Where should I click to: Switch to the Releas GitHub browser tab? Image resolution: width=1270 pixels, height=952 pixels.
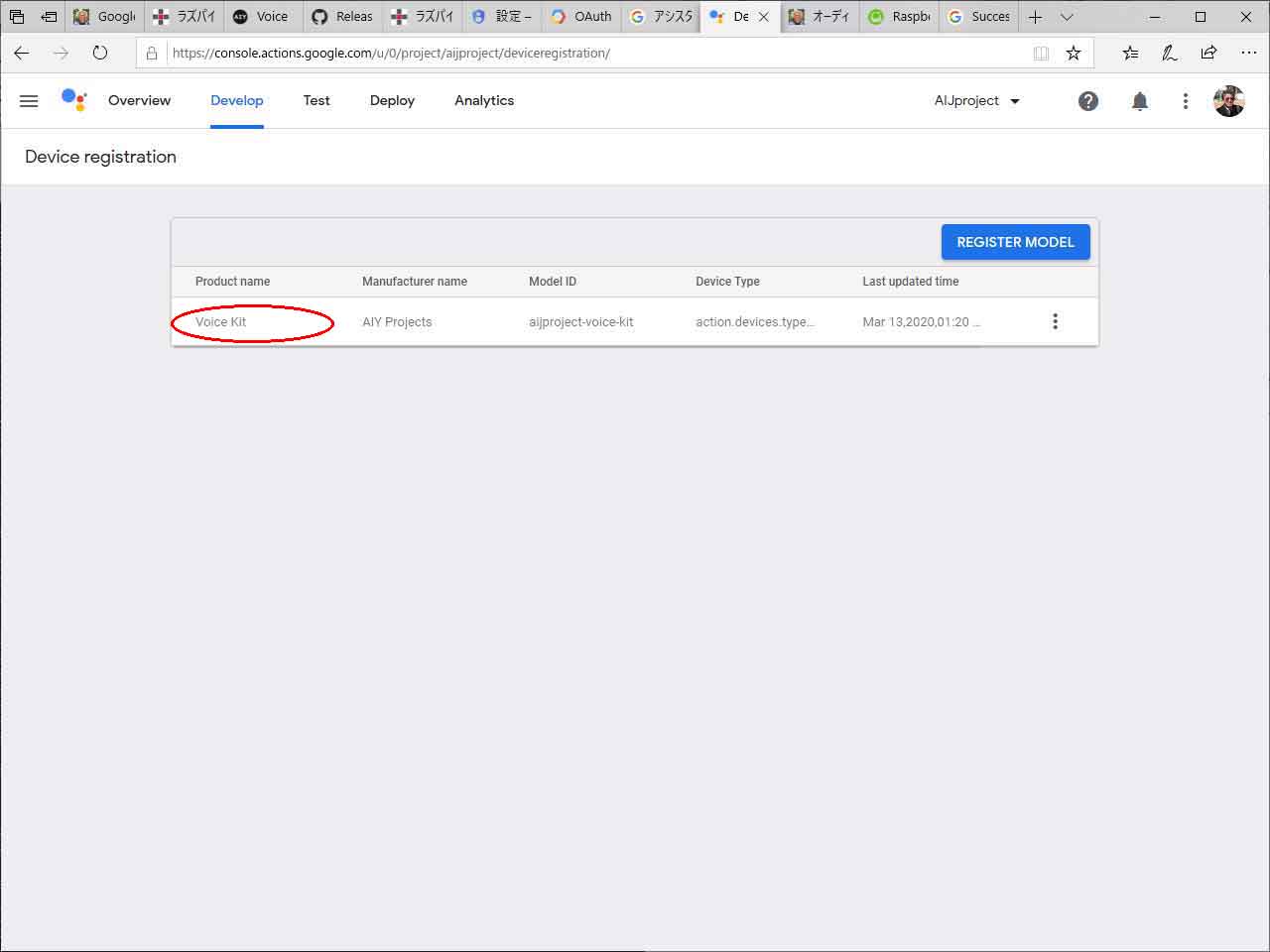[342, 17]
